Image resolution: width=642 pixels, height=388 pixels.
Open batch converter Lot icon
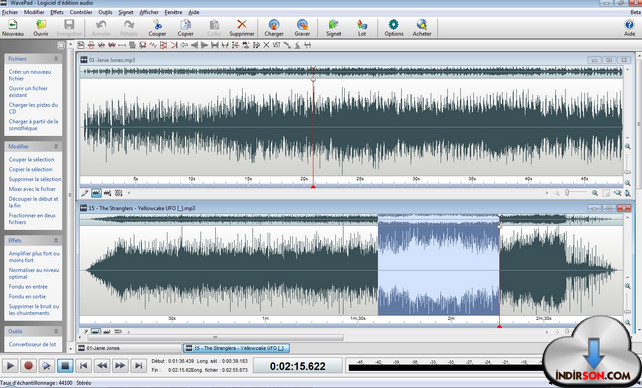click(362, 27)
